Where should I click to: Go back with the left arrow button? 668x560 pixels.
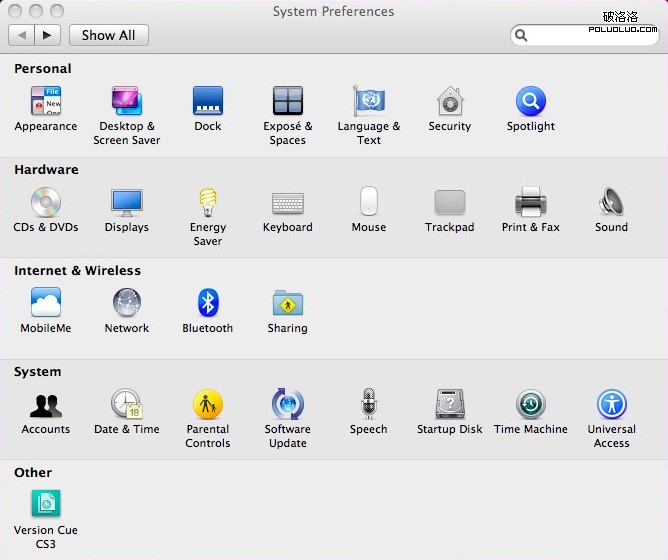pos(21,35)
